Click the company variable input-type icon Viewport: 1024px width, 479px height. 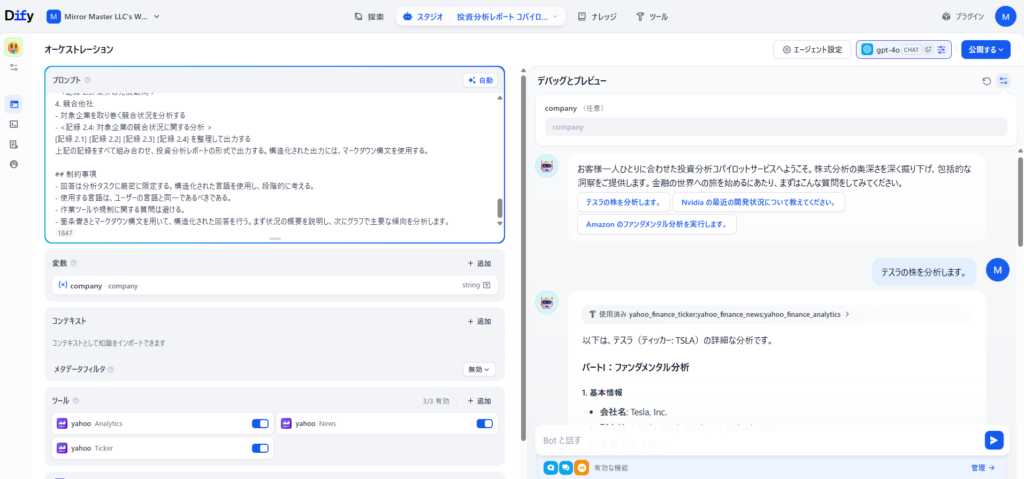487,286
